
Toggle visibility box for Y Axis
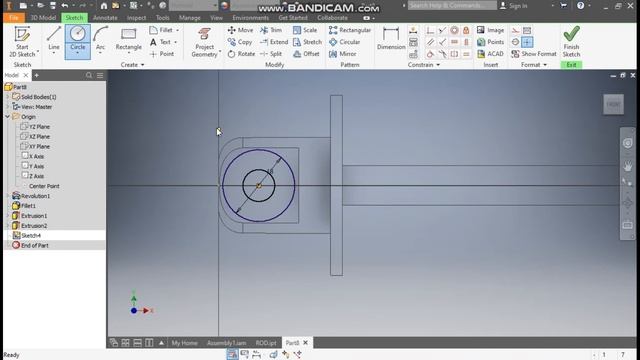click(25, 166)
